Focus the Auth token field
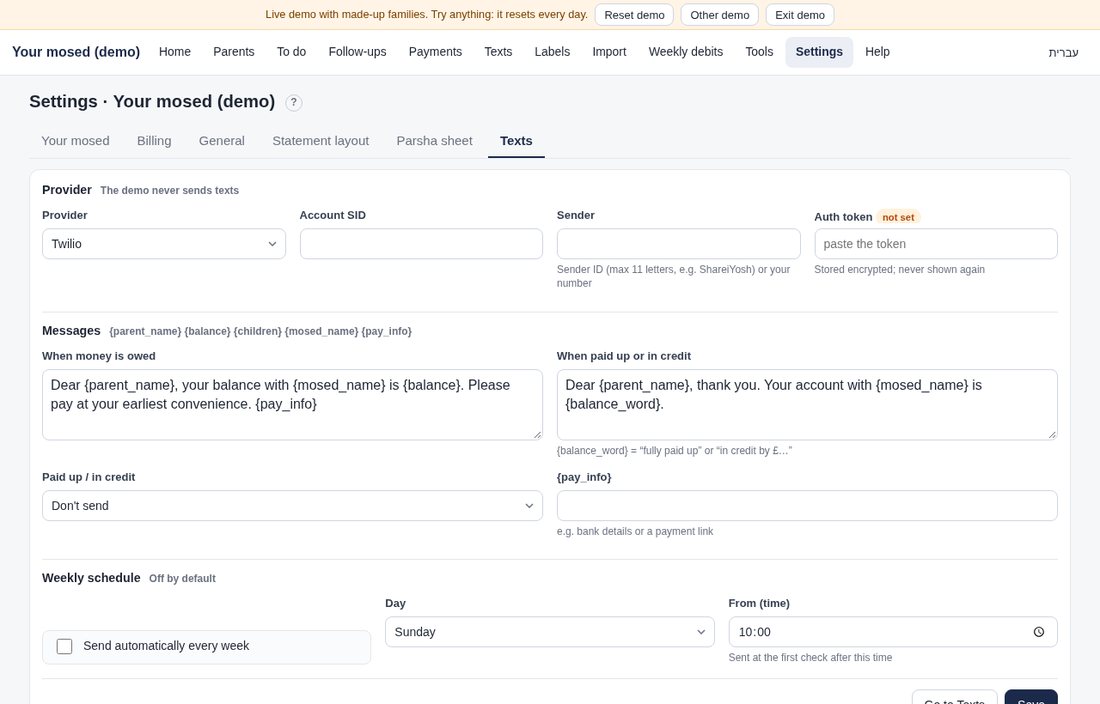The width and height of the screenshot is (1100, 704). (936, 244)
